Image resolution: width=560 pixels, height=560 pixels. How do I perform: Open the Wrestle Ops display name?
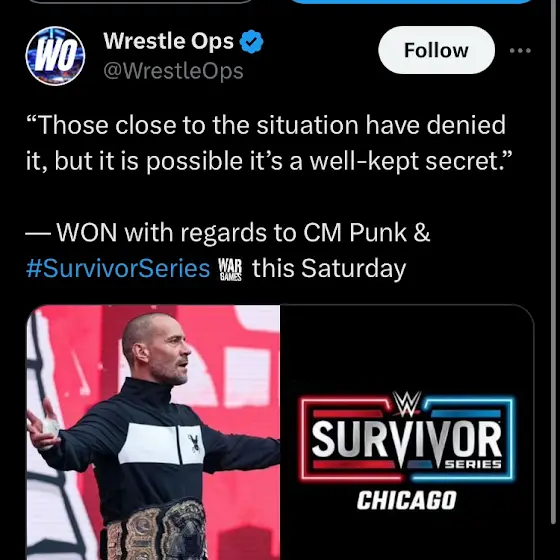pos(169,41)
